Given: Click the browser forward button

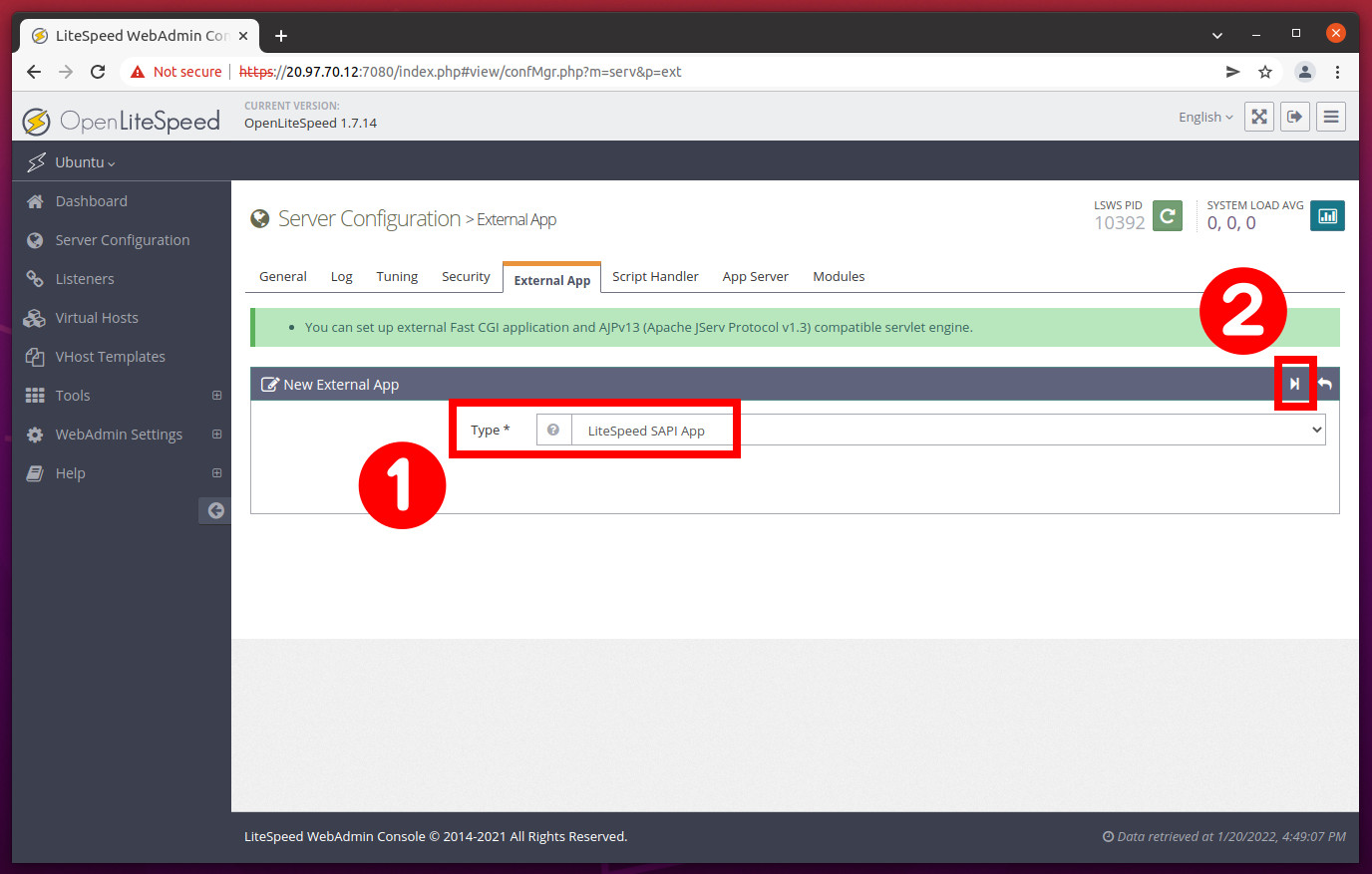Looking at the screenshot, I should click(x=66, y=72).
